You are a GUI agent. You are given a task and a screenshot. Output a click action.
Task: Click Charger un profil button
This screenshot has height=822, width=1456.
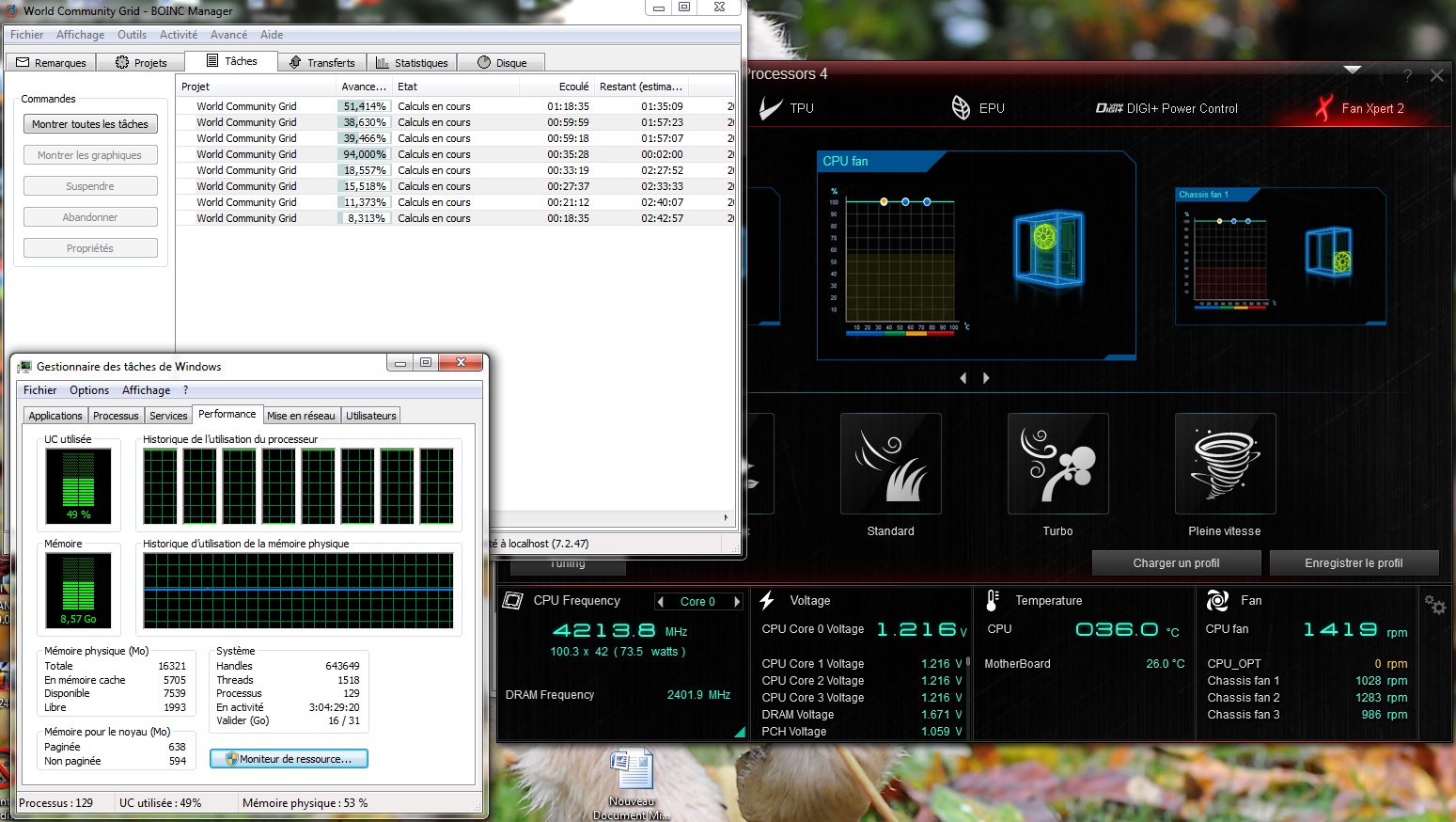[x=1176, y=563]
